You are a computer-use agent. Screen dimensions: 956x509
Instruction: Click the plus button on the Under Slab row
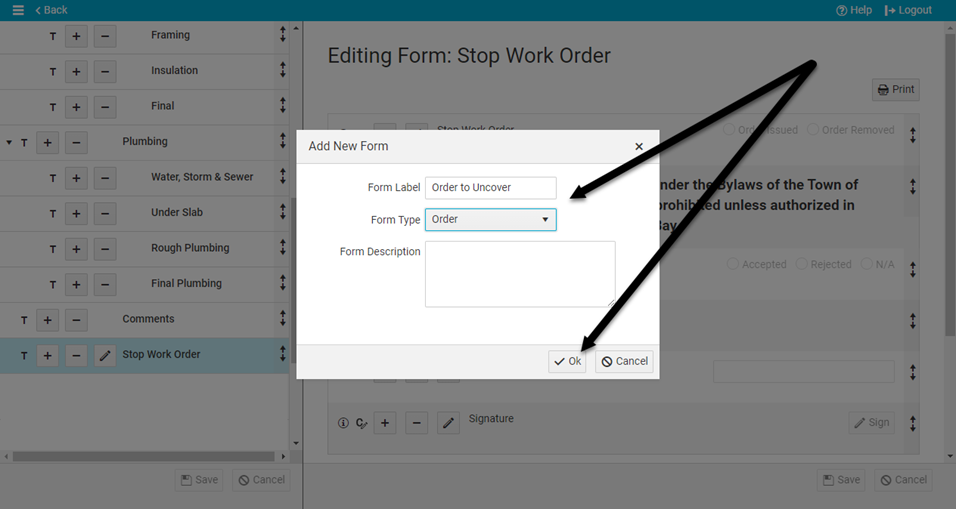(76, 213)
